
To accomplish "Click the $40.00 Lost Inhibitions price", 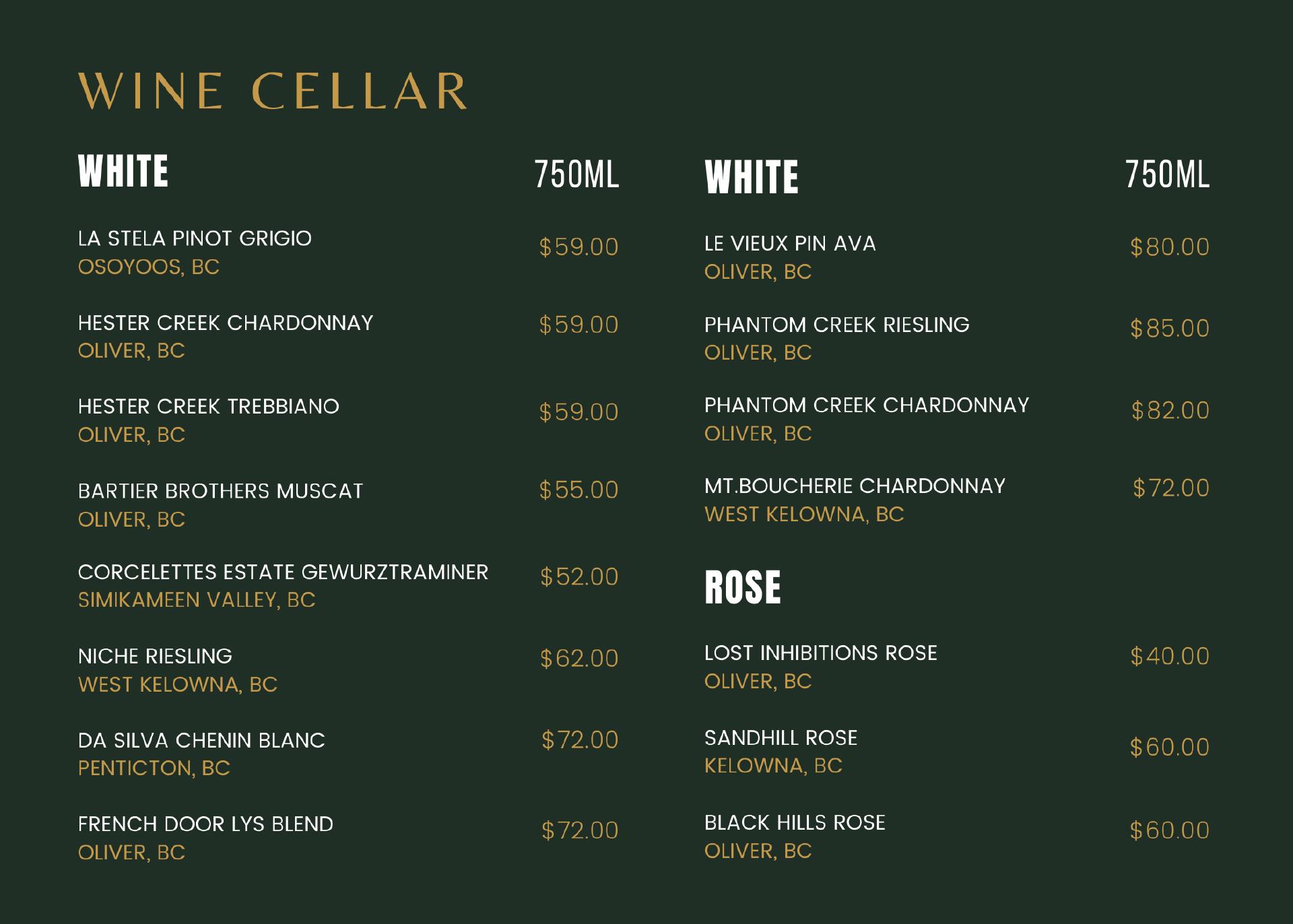I will (1170, 656).
